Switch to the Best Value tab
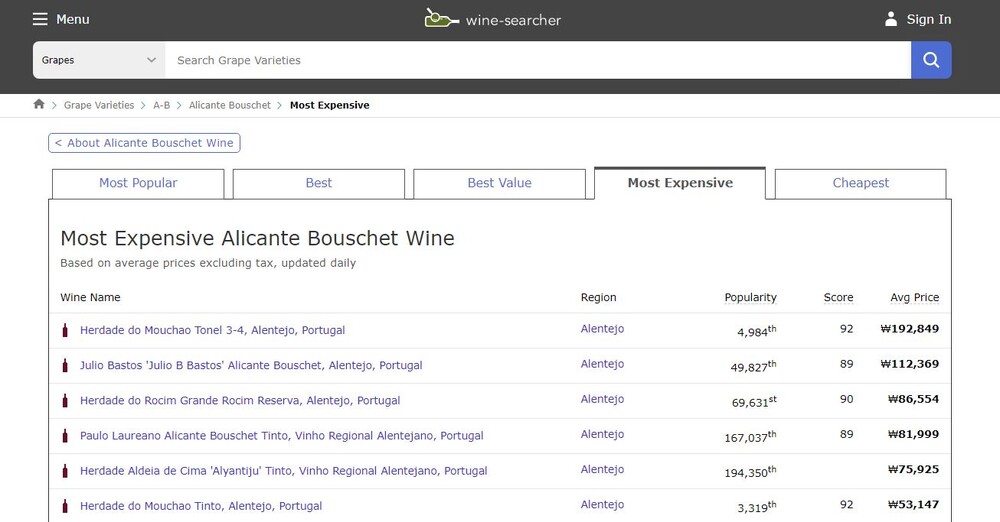 (x=499, y=183)
